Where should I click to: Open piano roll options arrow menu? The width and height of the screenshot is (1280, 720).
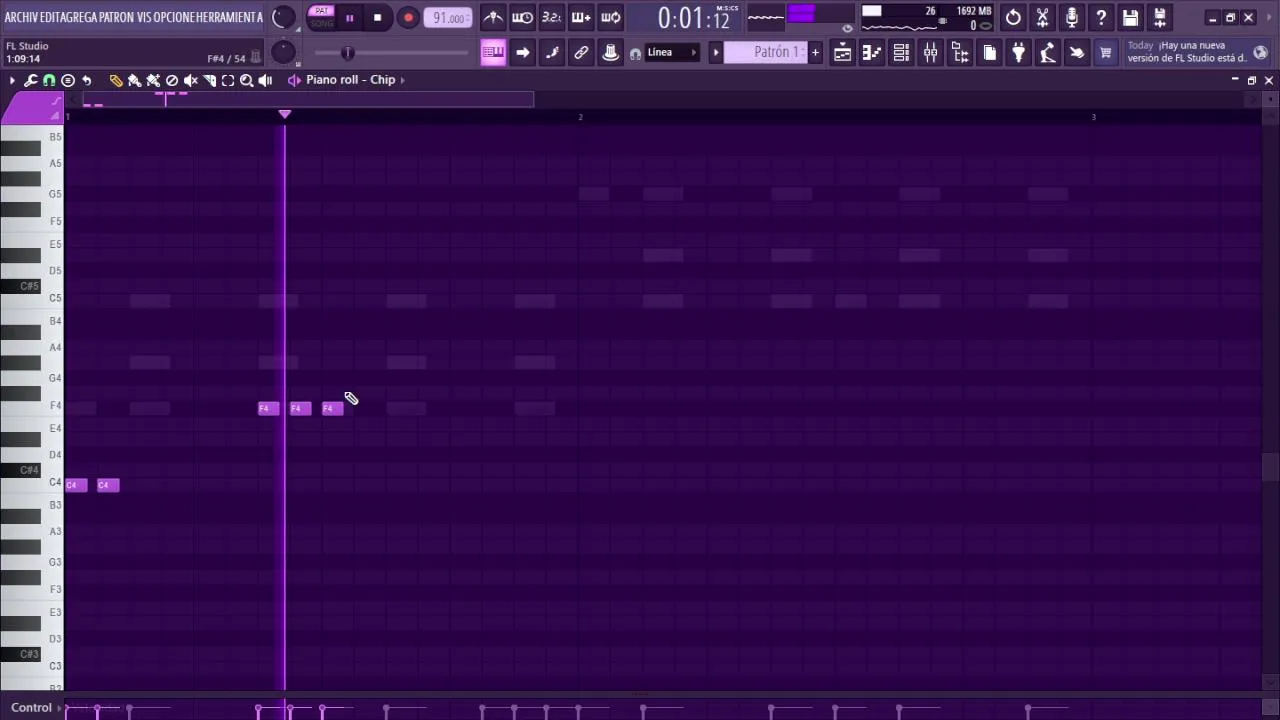point(12,80)
